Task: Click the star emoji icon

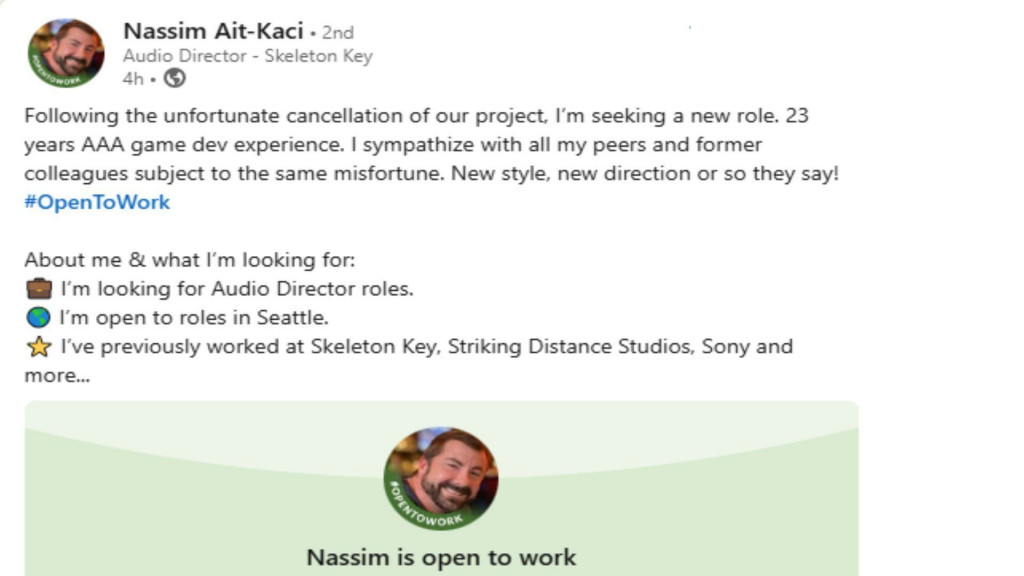Action: 38,347
